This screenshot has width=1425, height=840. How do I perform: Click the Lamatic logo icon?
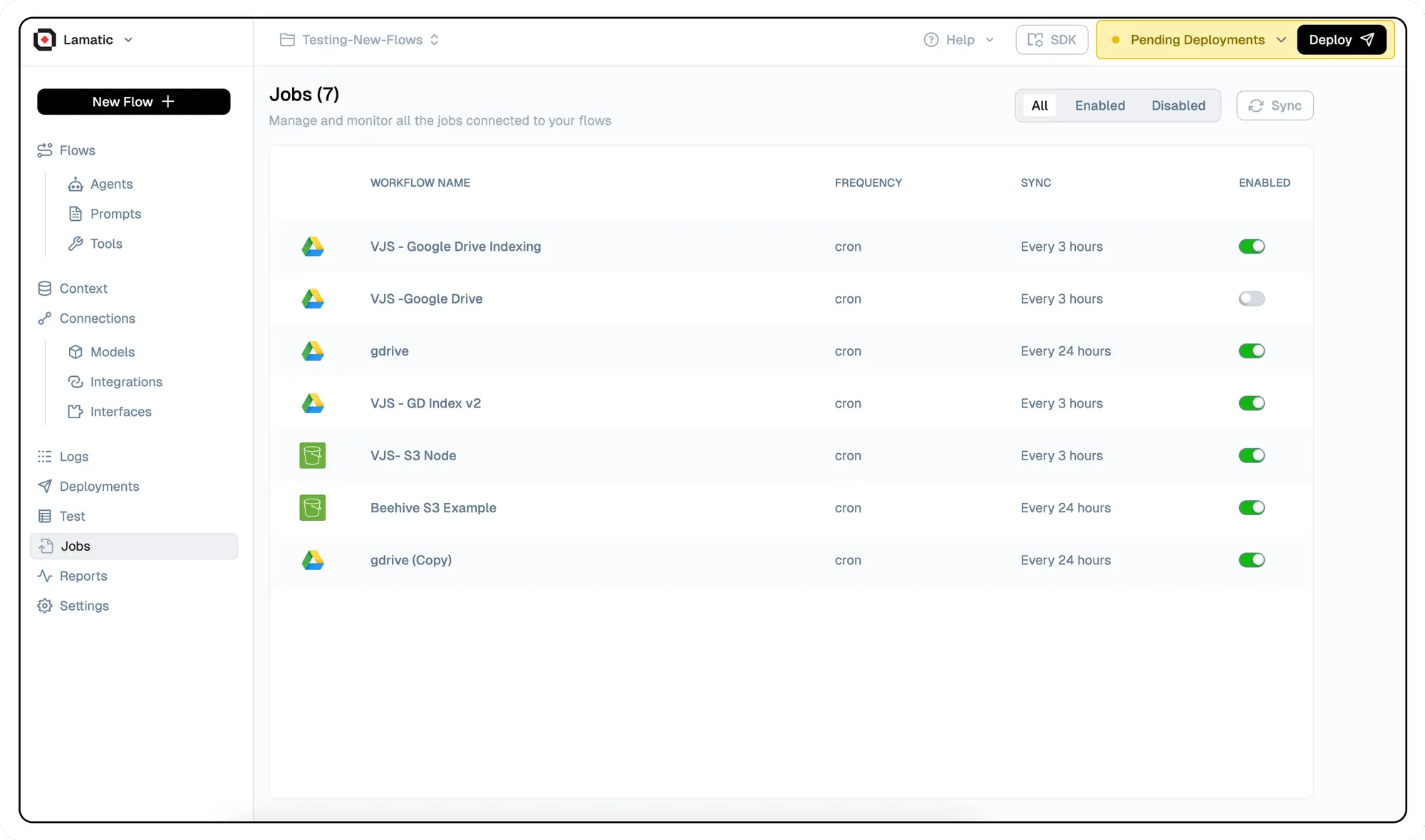point(45,40)
